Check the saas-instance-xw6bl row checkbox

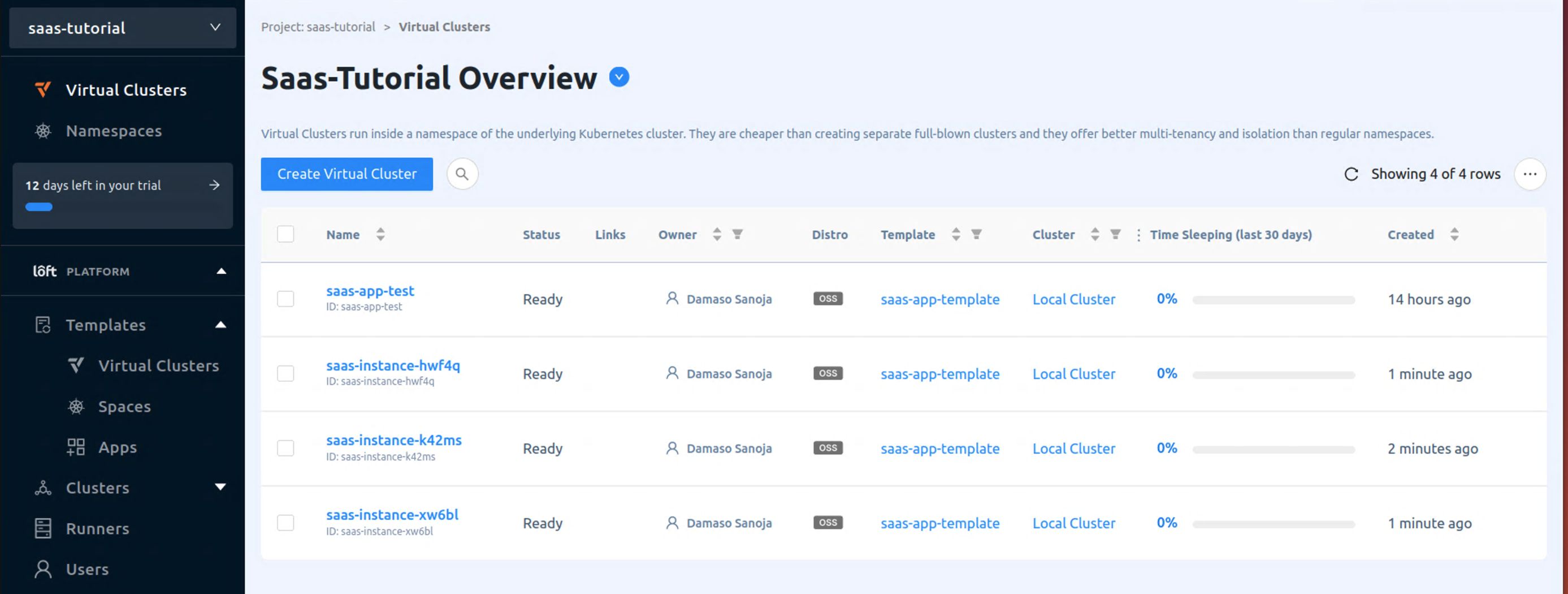pyautogui.click(x=285, y=523)
